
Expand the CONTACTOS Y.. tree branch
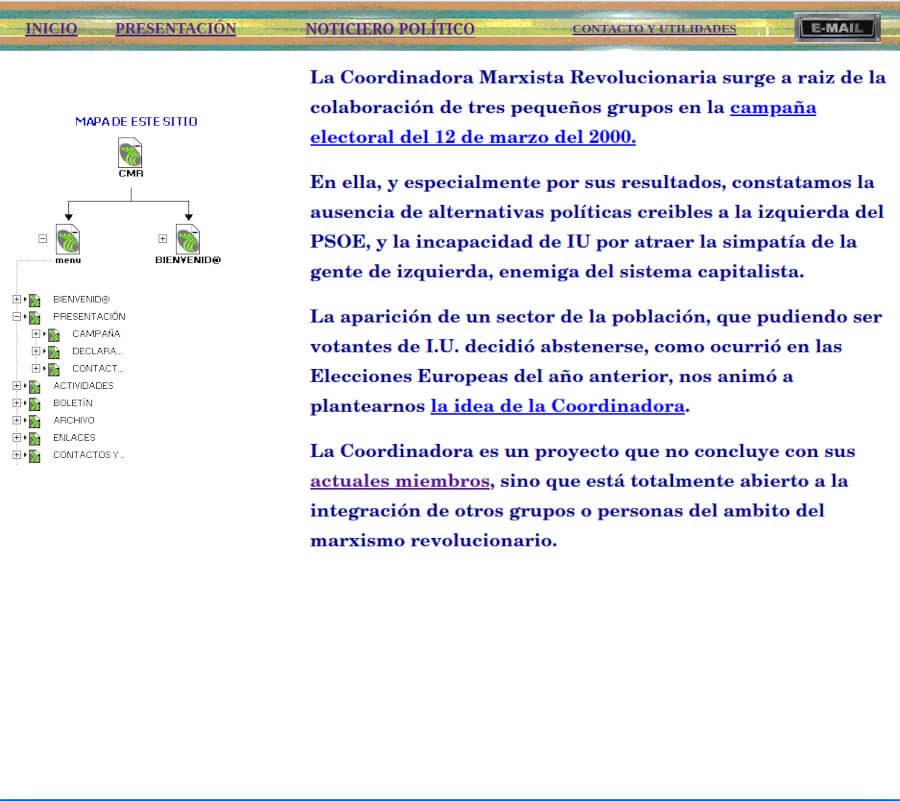[17, 455]
